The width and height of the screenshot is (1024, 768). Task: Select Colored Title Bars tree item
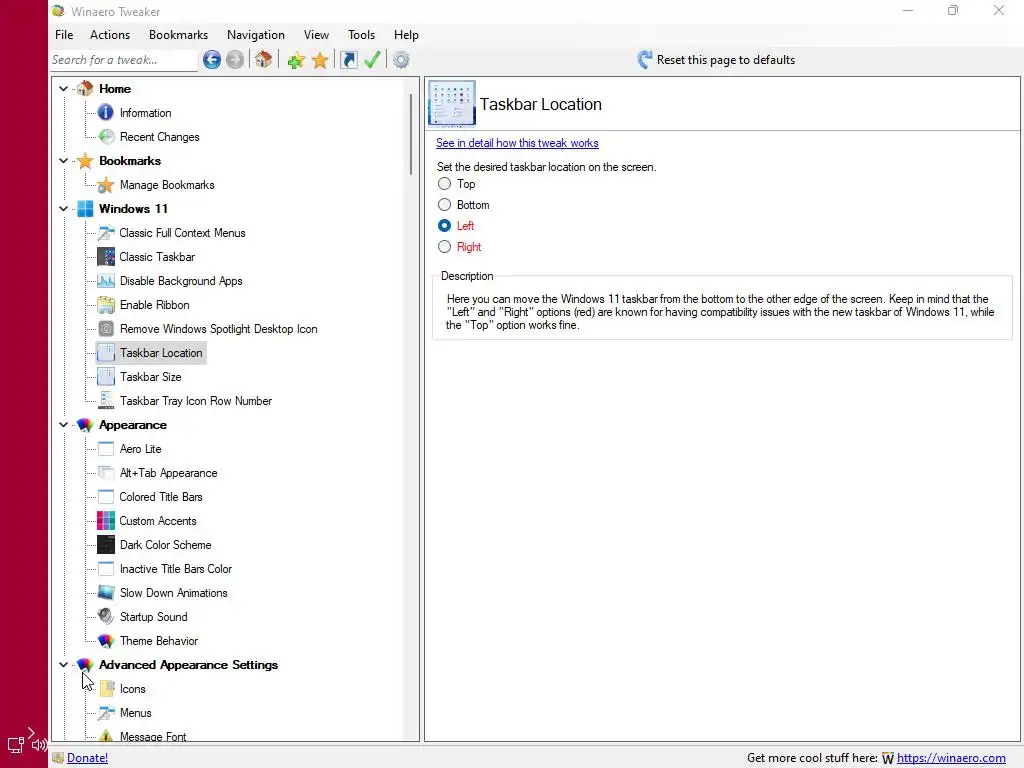pos(161,497)
